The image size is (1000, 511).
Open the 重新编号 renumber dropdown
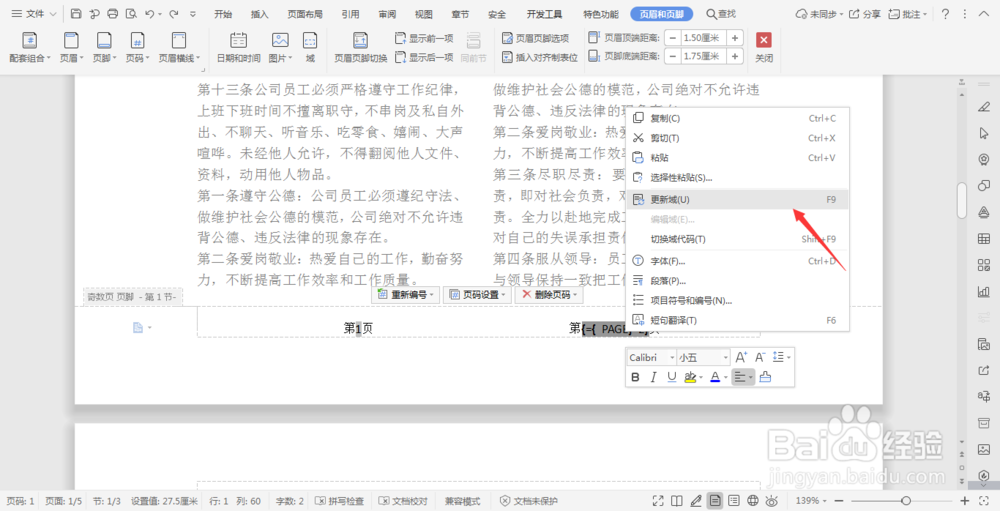tap(406, 295)
